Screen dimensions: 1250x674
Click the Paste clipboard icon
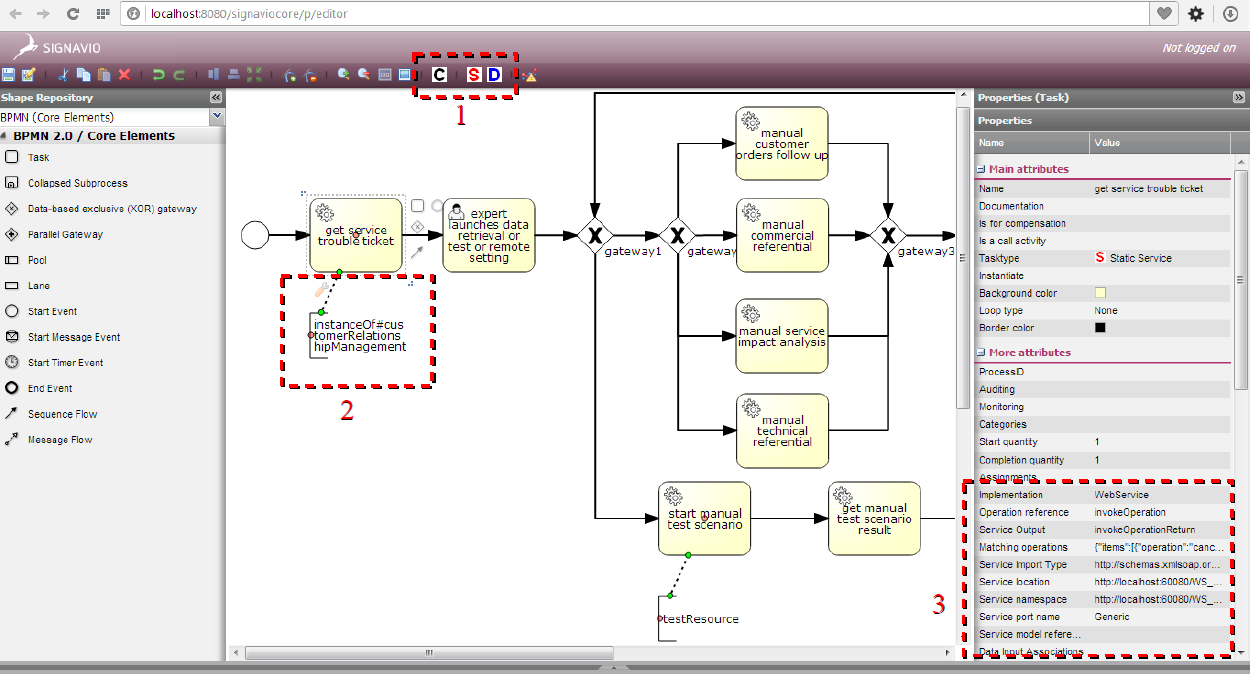(104, 75)
